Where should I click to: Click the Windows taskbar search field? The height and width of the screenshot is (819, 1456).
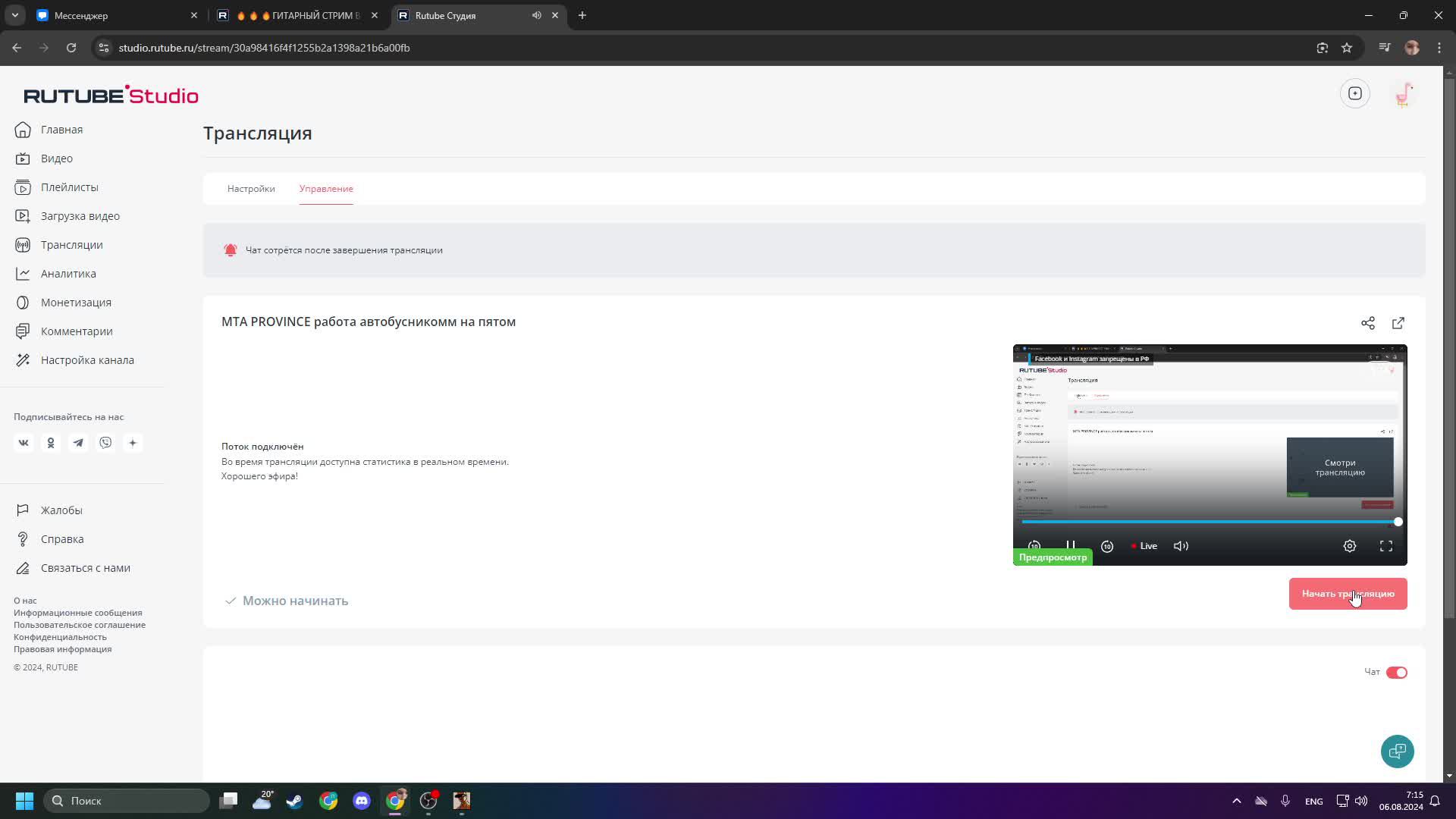[127, 801]
